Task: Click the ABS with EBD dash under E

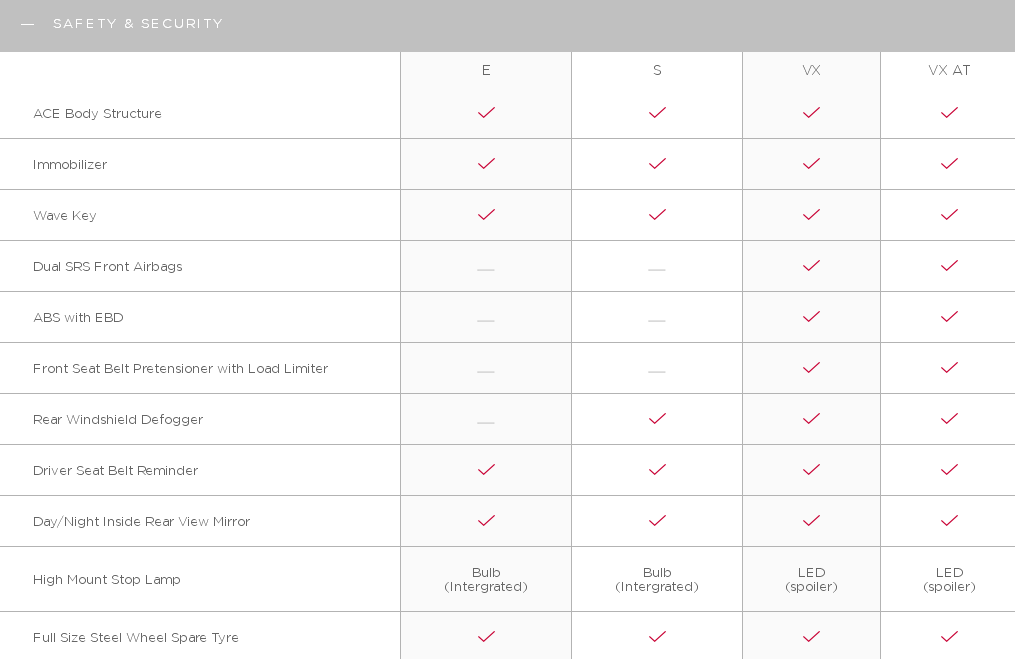Action: click(x=485, y=320)
